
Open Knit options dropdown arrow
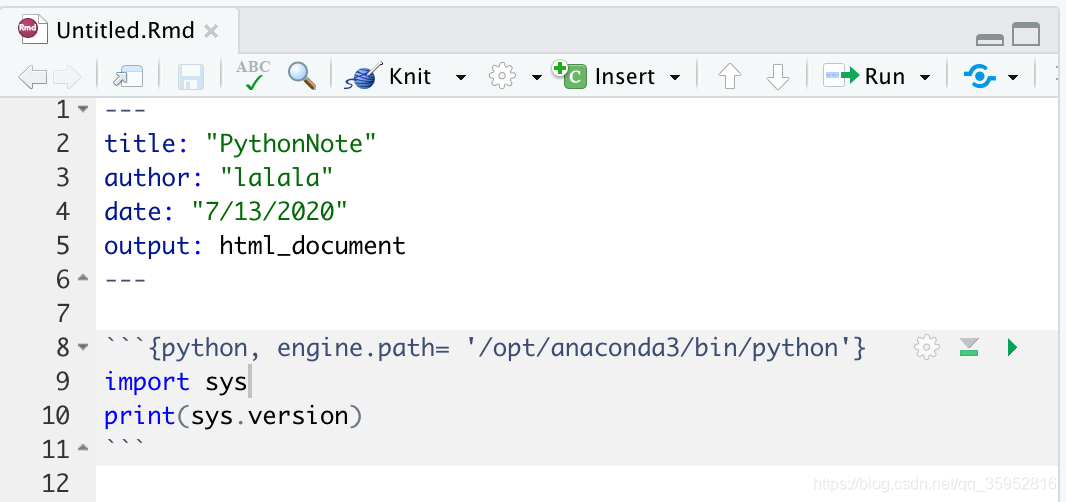(x=460, y=78)
